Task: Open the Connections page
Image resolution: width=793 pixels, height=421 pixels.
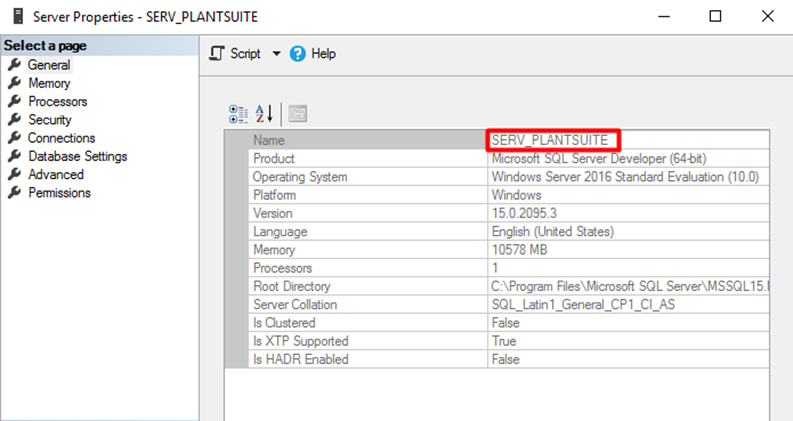Action: click(61, 138)
